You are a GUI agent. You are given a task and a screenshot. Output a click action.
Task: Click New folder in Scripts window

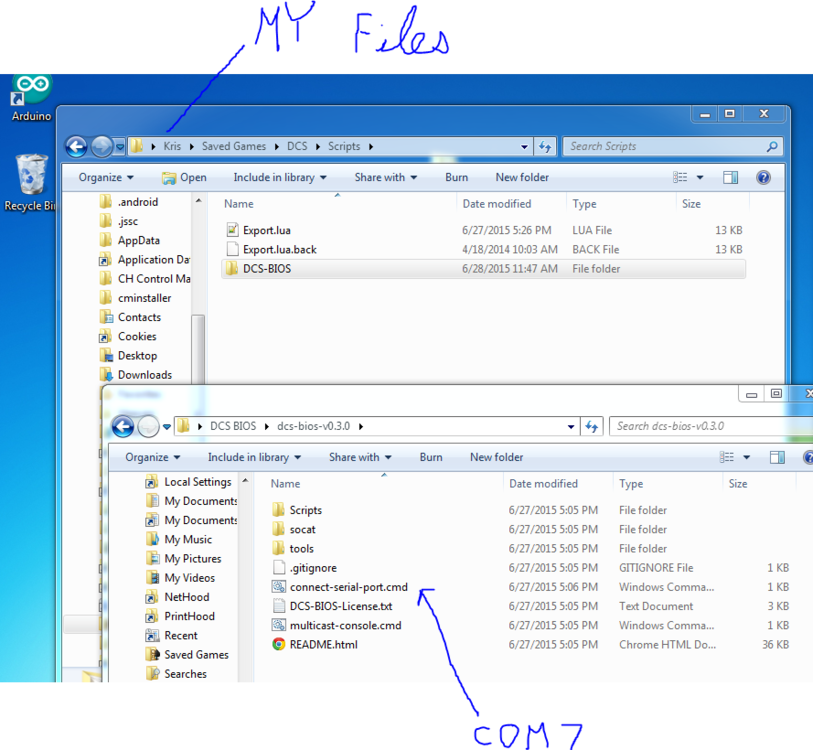pos(522,177)
